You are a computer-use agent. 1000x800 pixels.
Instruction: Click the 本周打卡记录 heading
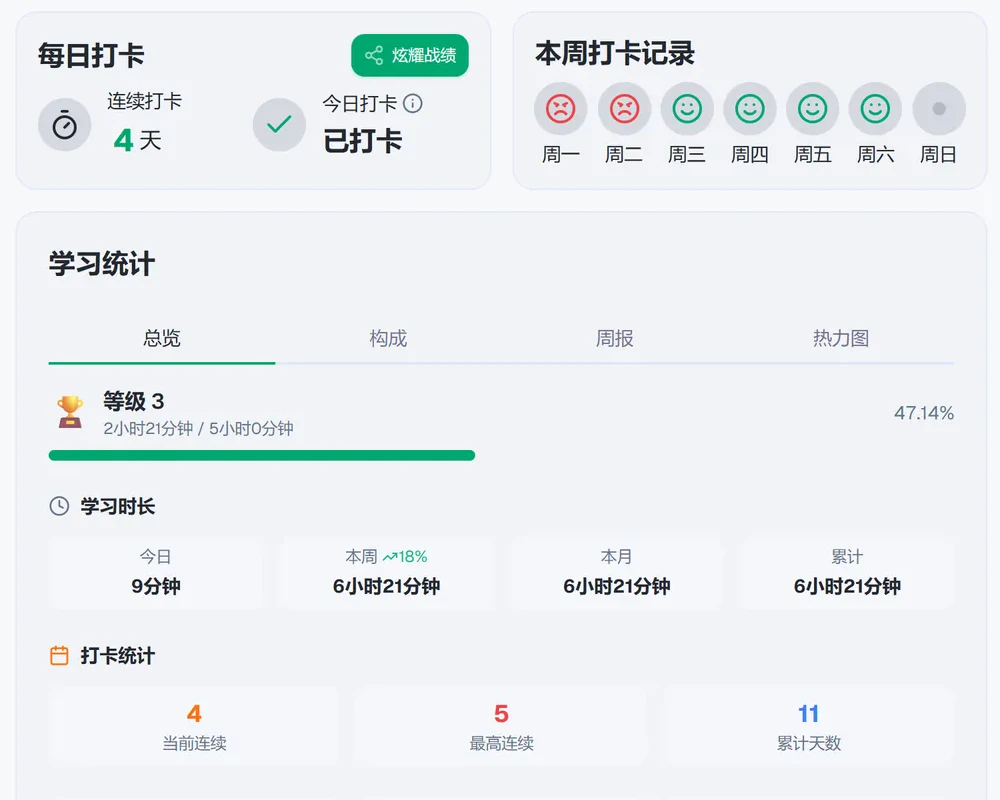pyautogui.click(x=615, y=54)
